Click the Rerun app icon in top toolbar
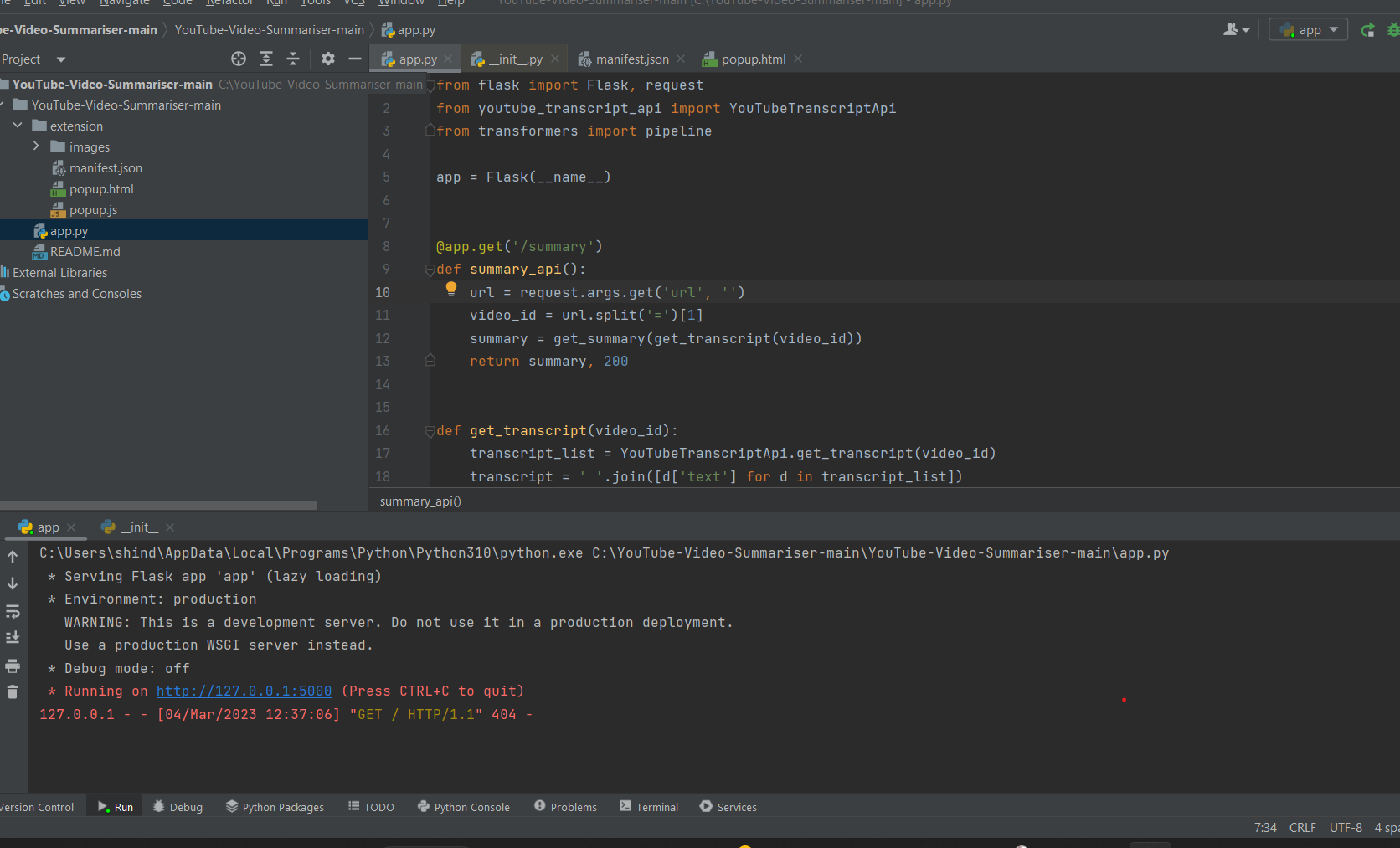 click(1367, 29)
